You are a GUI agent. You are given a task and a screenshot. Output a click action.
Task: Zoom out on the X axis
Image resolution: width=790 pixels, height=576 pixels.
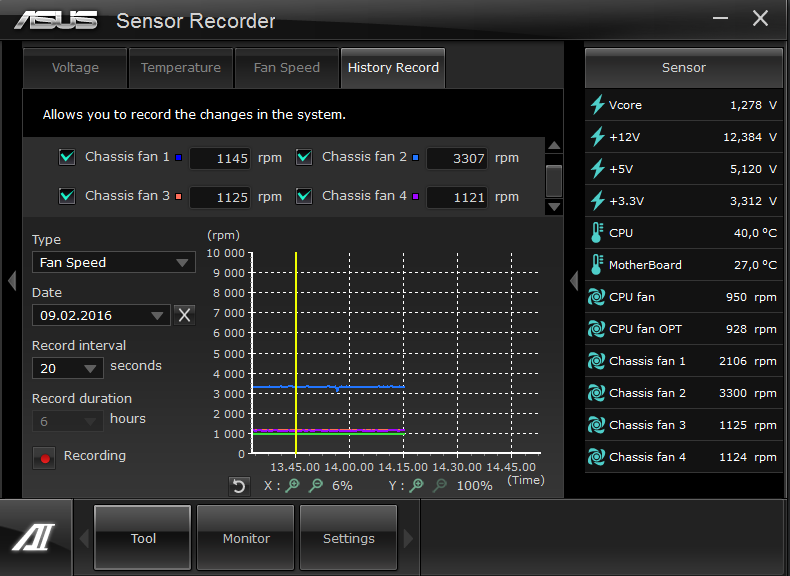click(x=316, y=485)
